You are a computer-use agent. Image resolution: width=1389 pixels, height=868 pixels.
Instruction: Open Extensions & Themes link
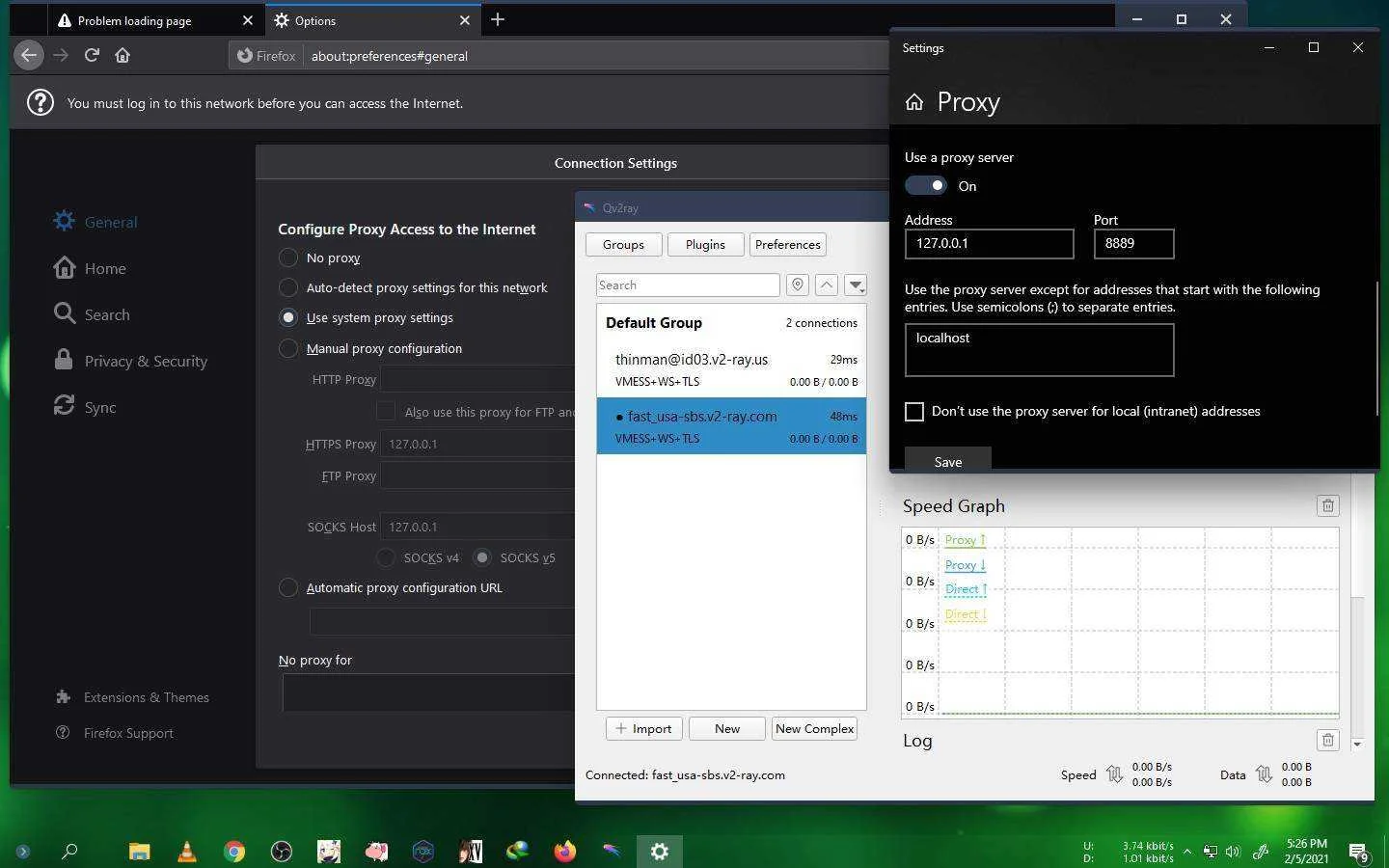point(132,697)
